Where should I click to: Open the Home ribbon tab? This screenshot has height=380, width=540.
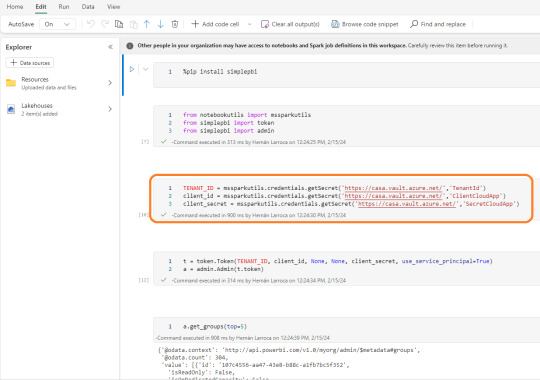tap(15, 7)
